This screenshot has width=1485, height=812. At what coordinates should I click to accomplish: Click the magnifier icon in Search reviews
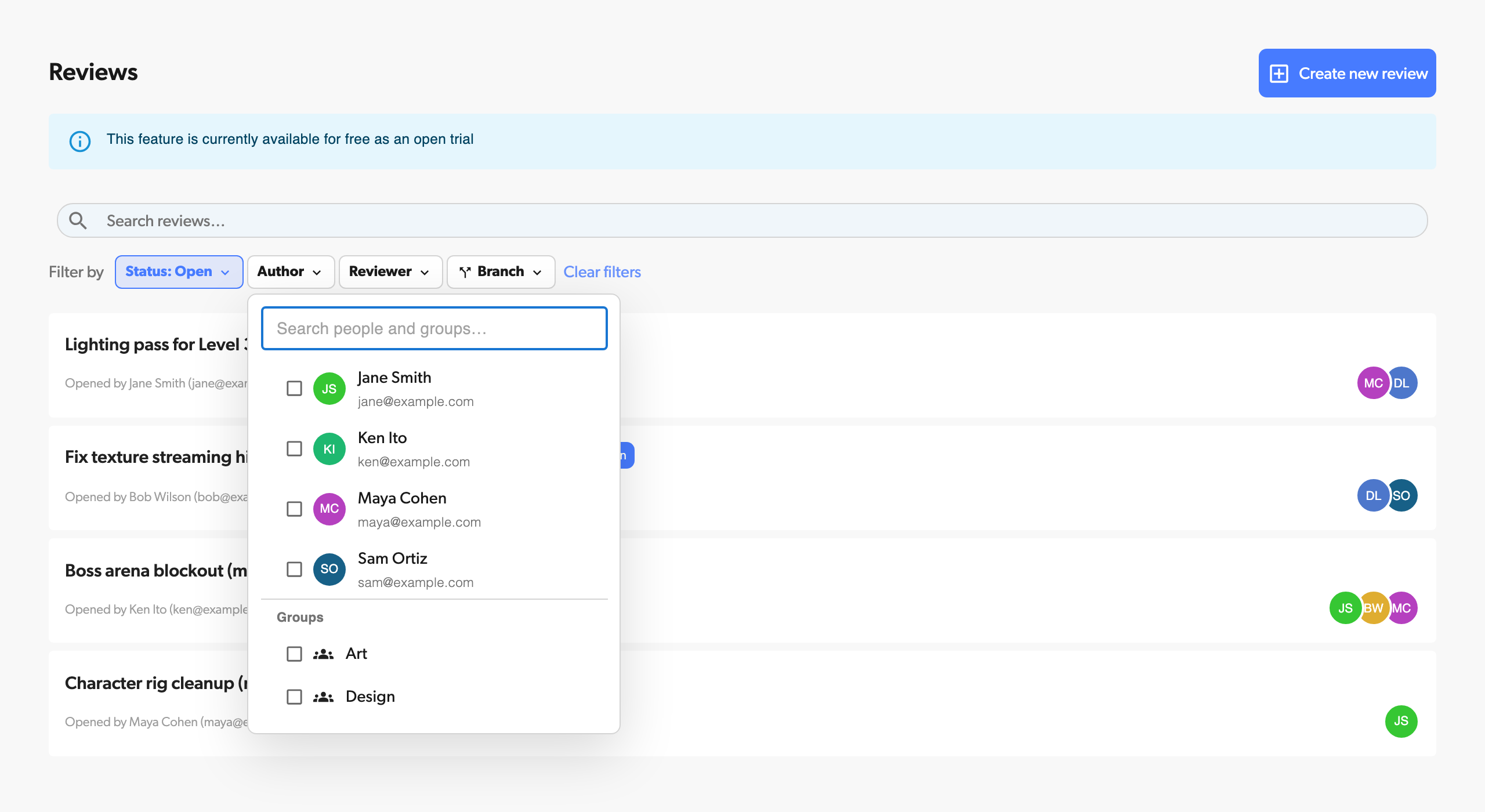78,220
